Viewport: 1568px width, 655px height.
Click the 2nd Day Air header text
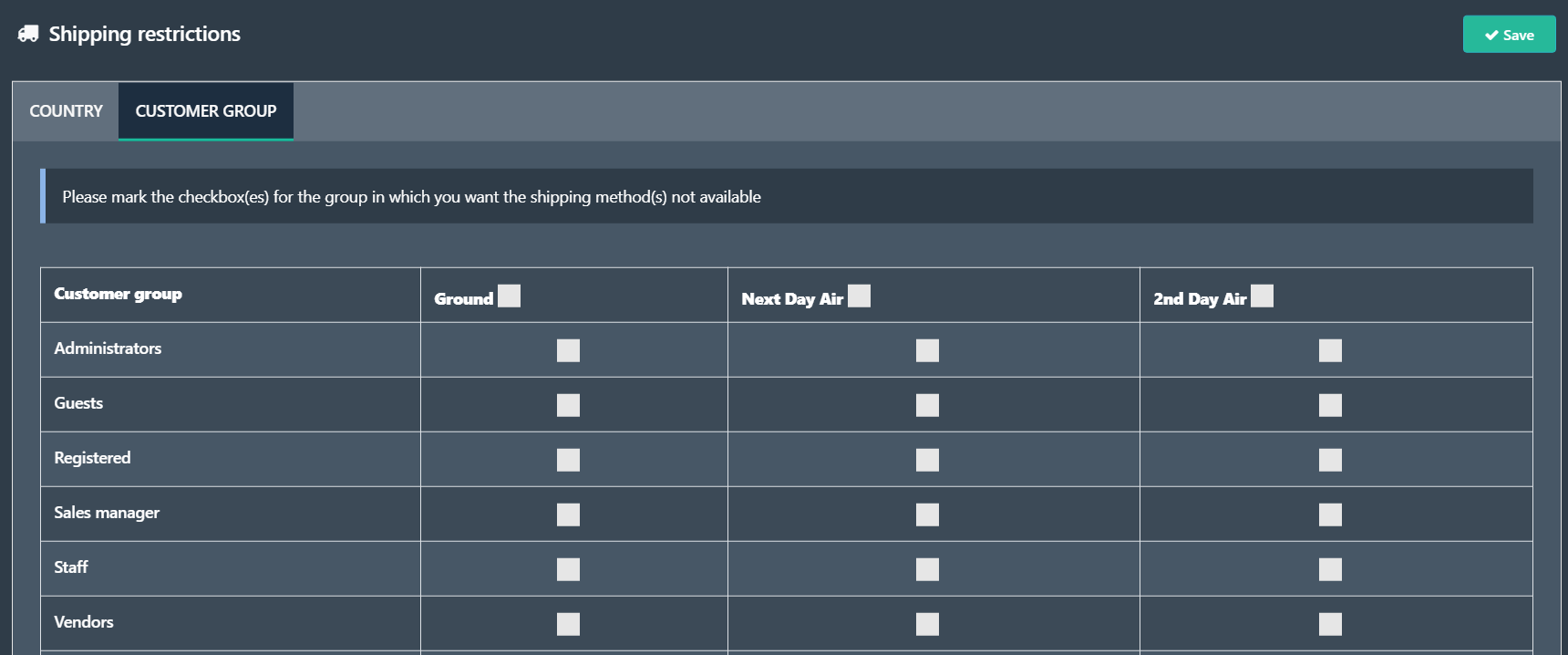point(1200,299)
